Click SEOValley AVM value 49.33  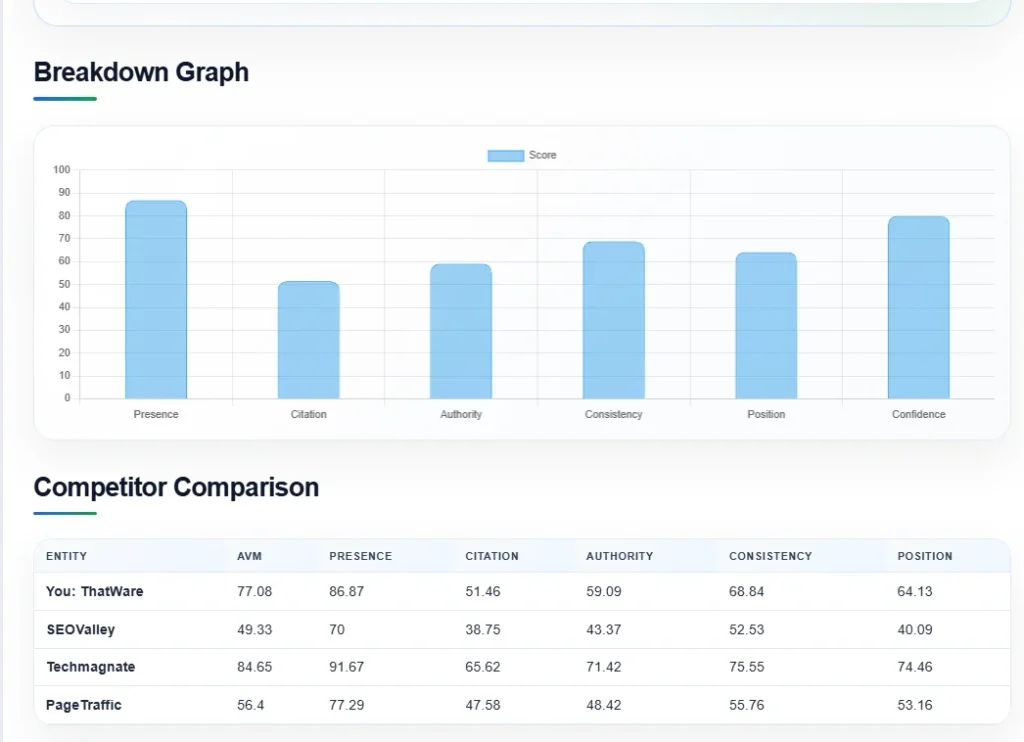point(255,630)
